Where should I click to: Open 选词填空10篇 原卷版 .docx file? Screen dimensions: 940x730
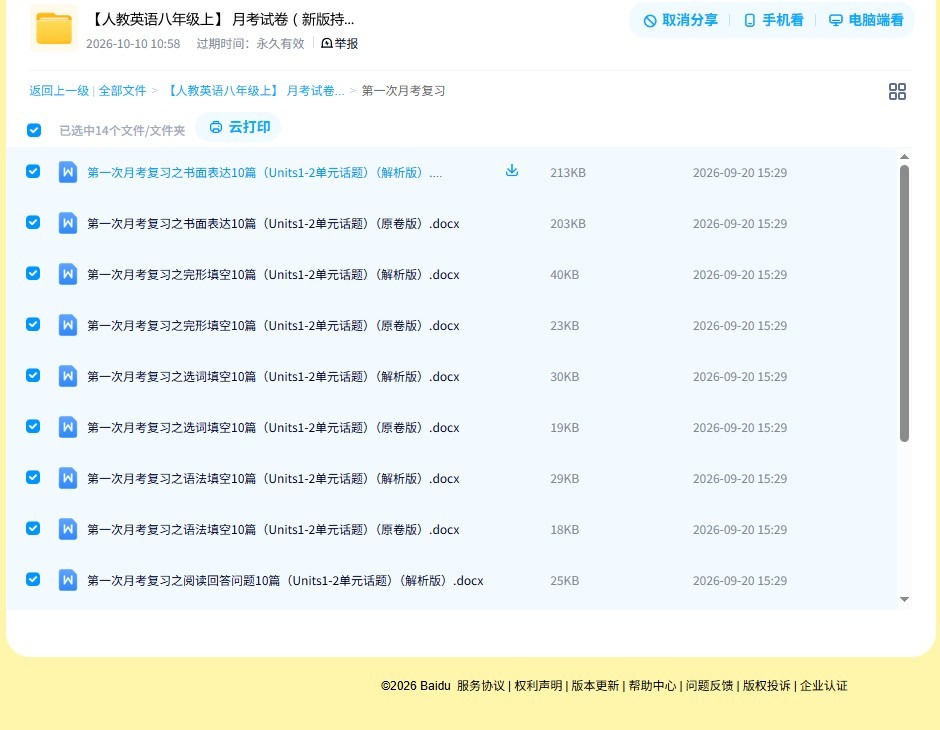(273, 427)
